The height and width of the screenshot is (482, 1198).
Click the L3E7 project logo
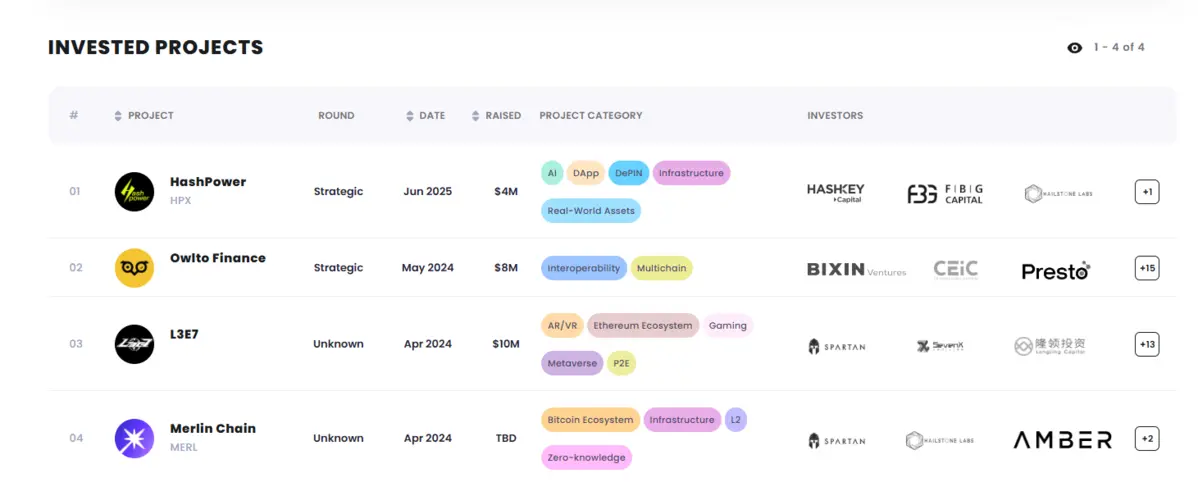click(134, 344)
